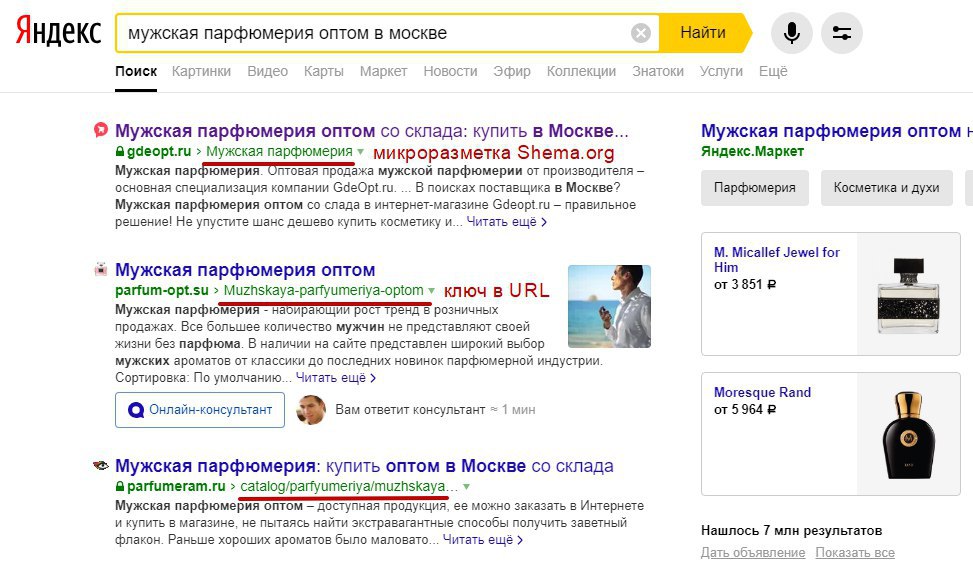This screenshot has height=567, width=973.
Task: Select the Поиск tab
Action: pos(136,71)
